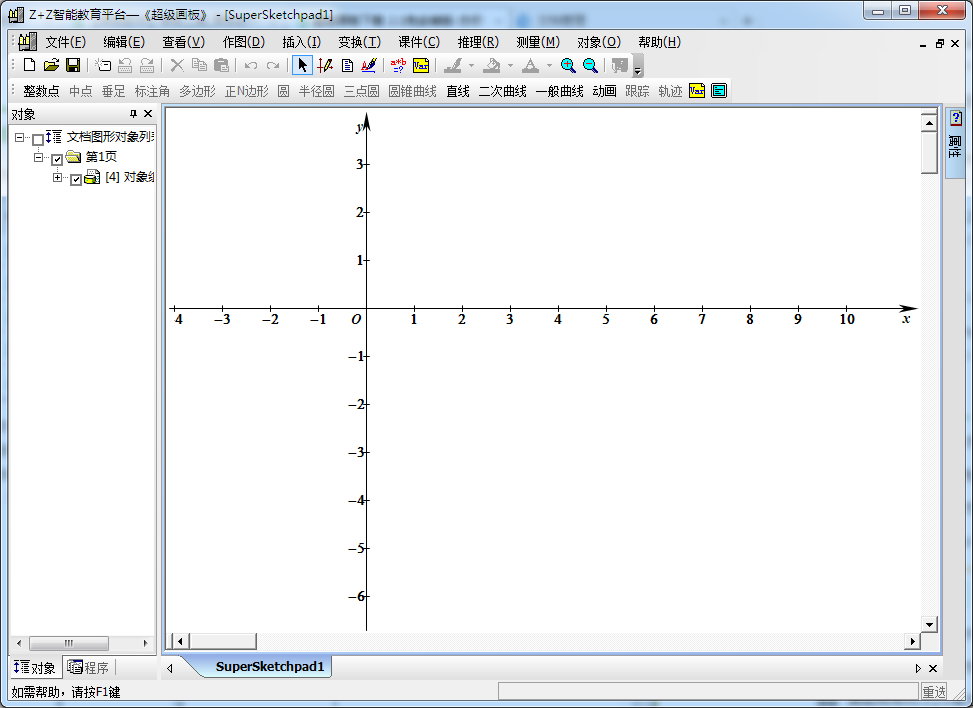This screenshot has height=708, width=973.
Task: Click the New document icon
Action: click(x=29, y=65)
